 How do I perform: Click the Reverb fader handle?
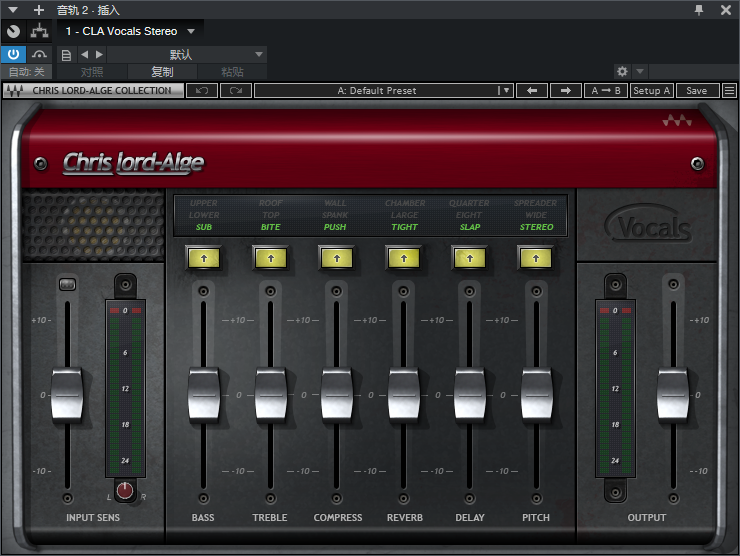point(404,395)
